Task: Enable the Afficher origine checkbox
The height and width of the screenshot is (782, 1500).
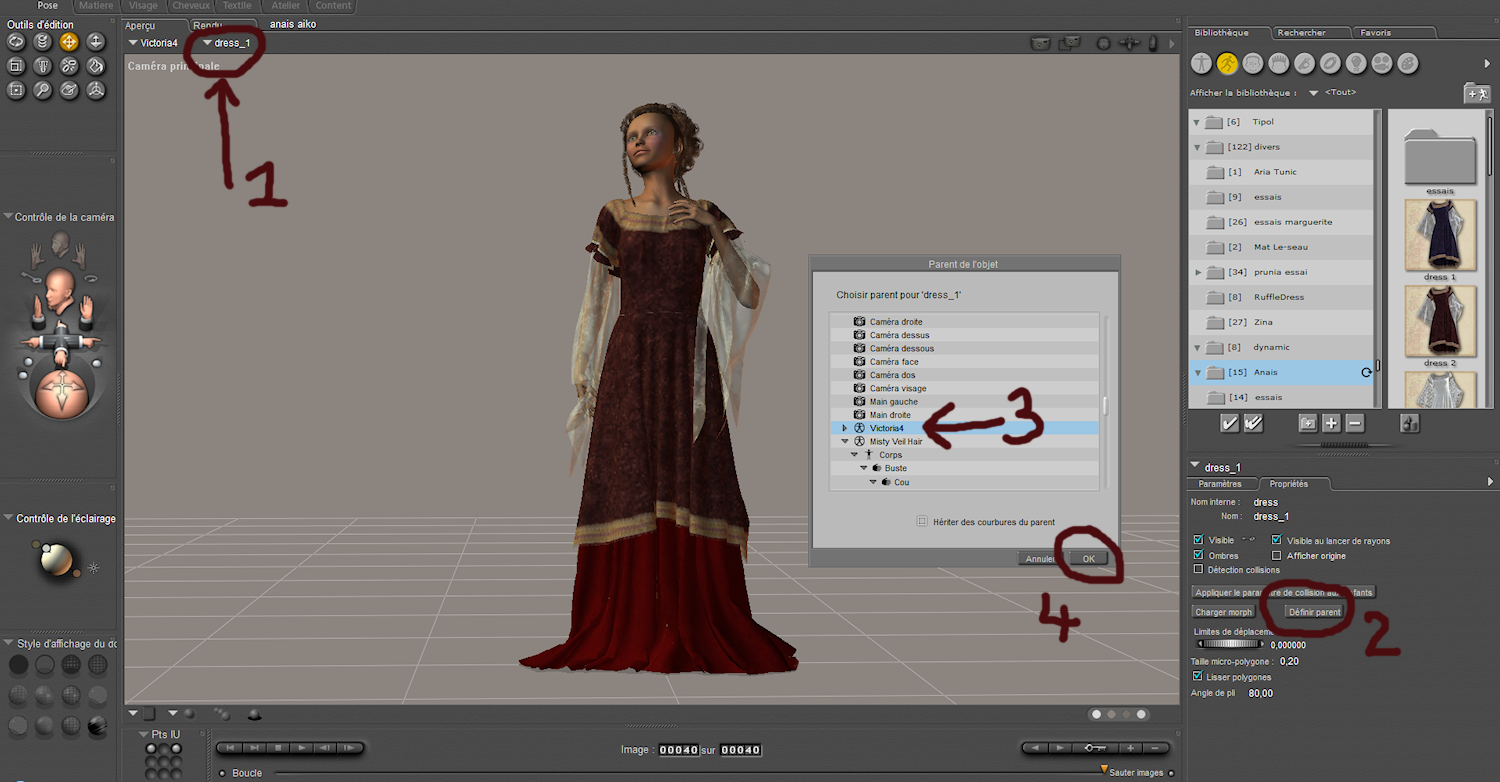Action: click(x=1277, y=555)
